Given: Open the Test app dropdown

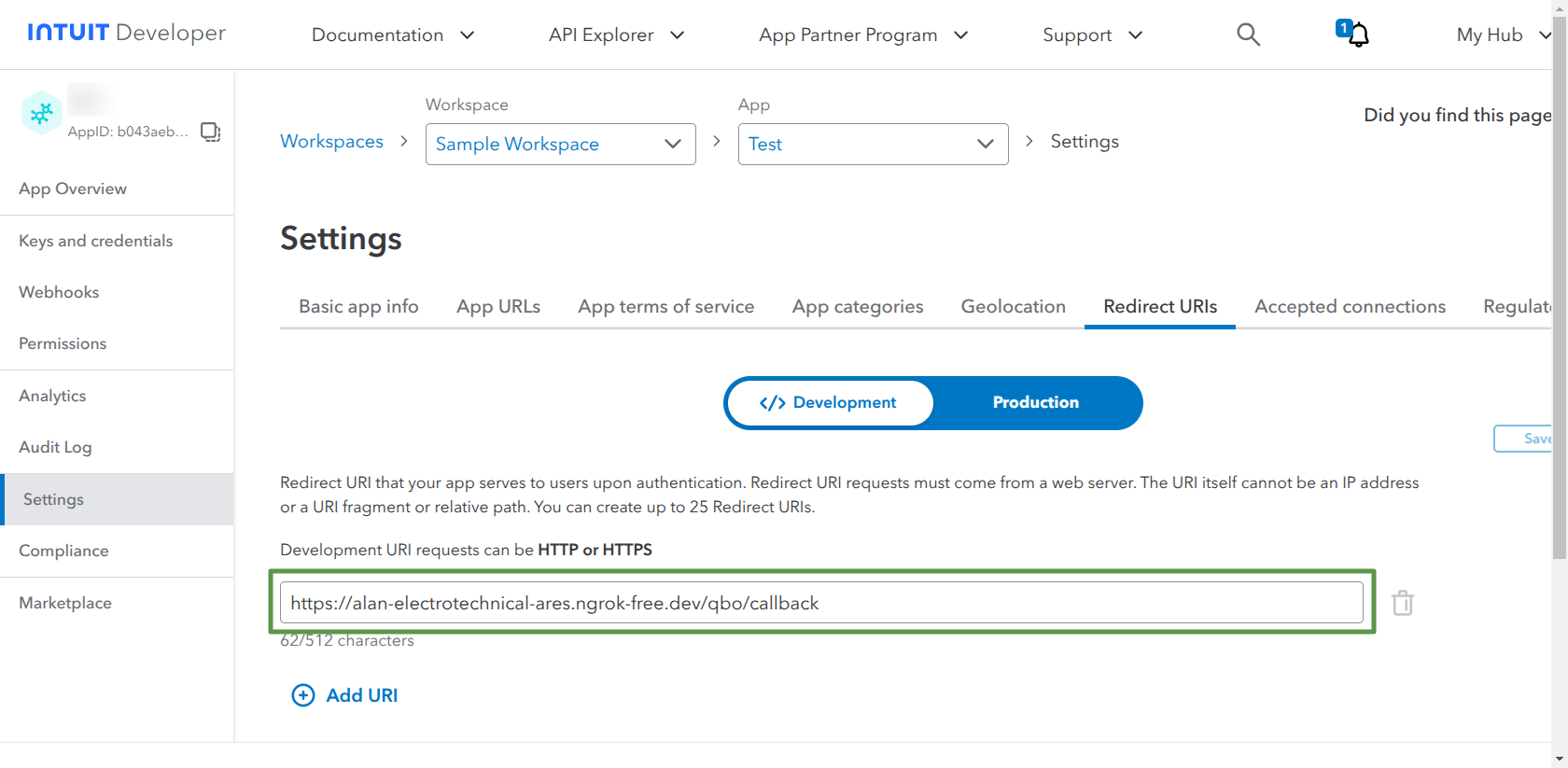Looking at the screenshot, I should click(874, 144).
